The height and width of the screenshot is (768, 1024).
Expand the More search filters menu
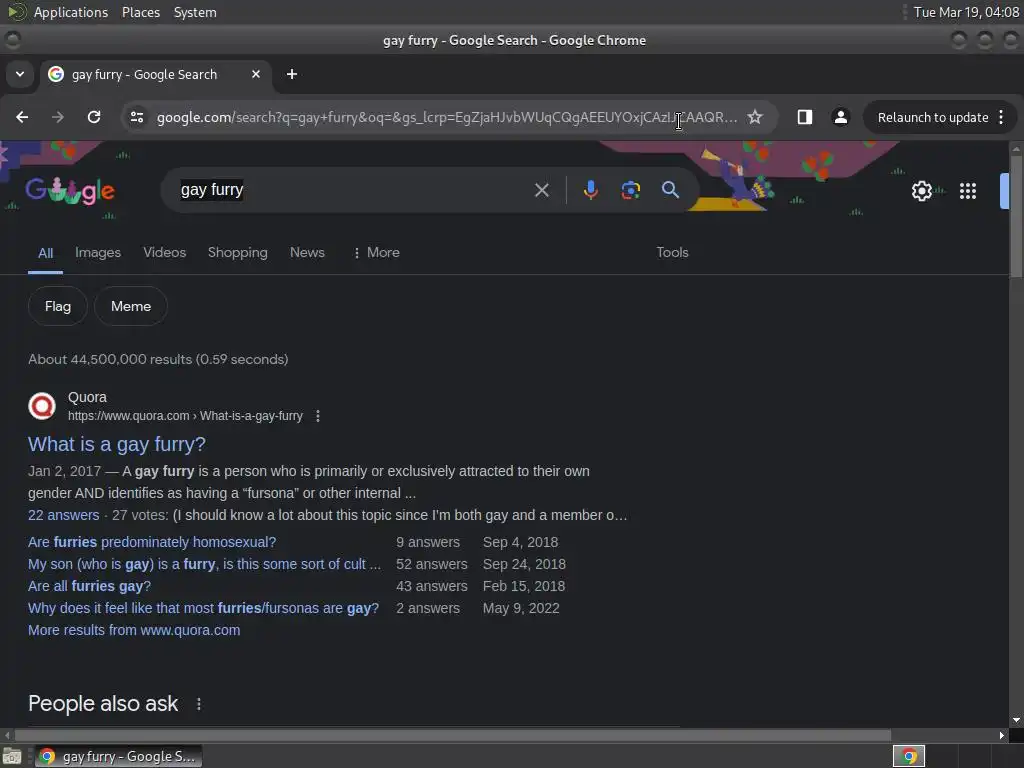[377, 253]
